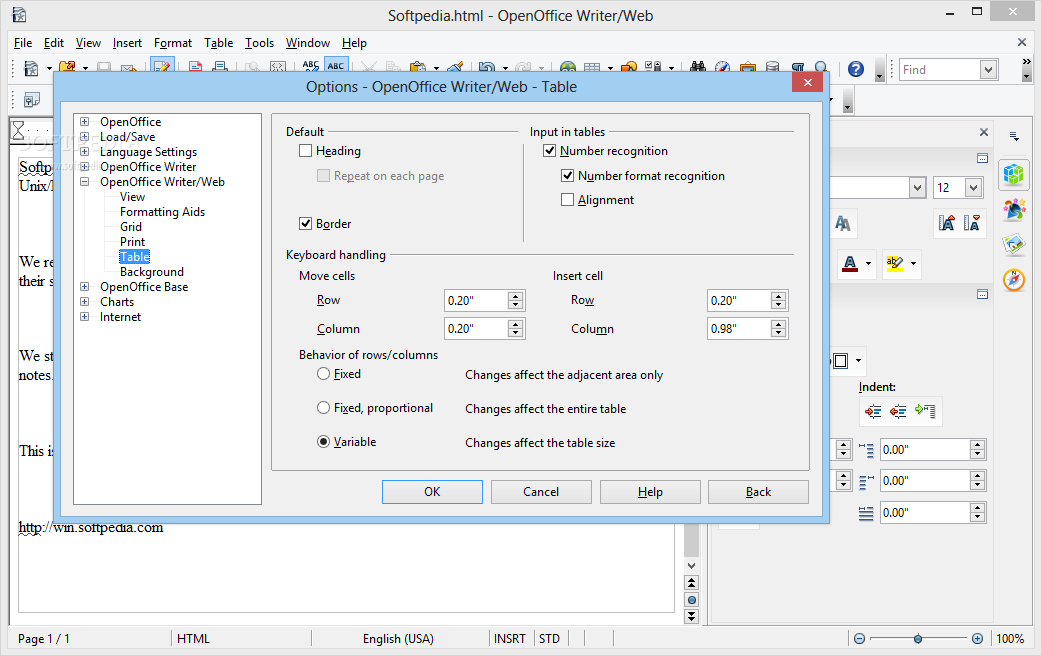Click the Decrease Font Size icon
This screenshot has width=1042, height=656.
coord(972,223)
